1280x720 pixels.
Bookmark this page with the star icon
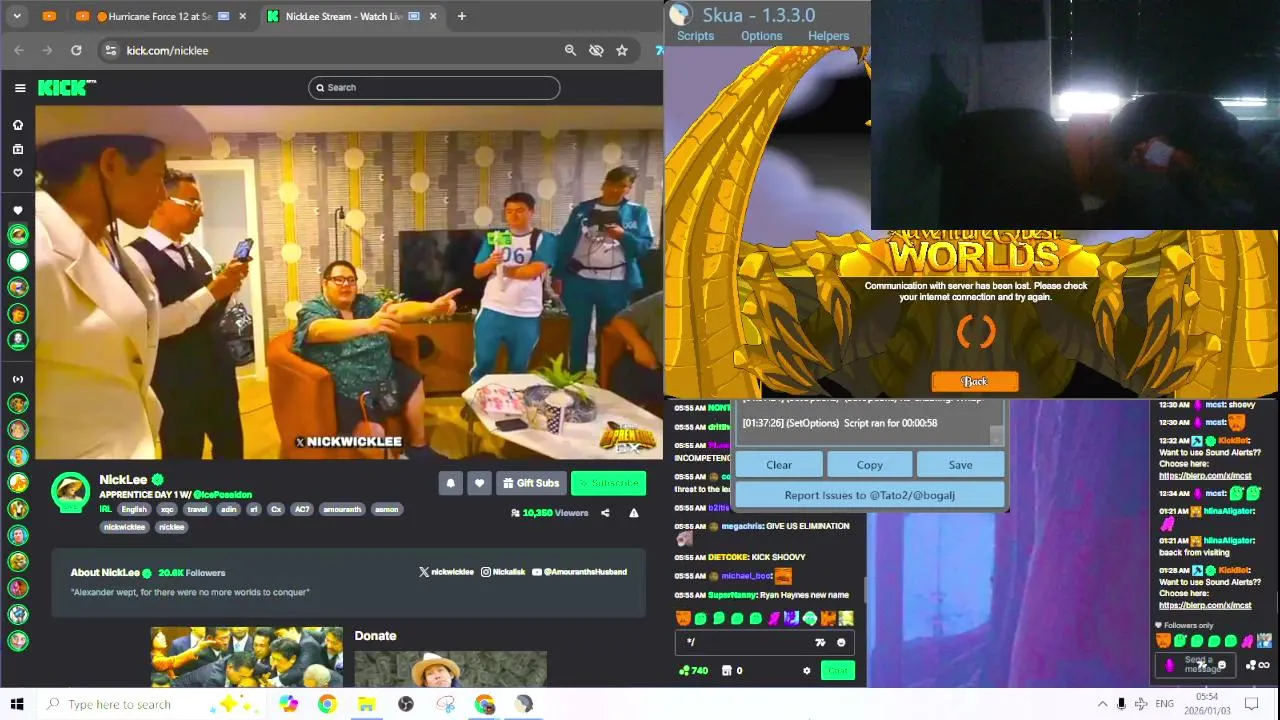click(x=622, y=50)
